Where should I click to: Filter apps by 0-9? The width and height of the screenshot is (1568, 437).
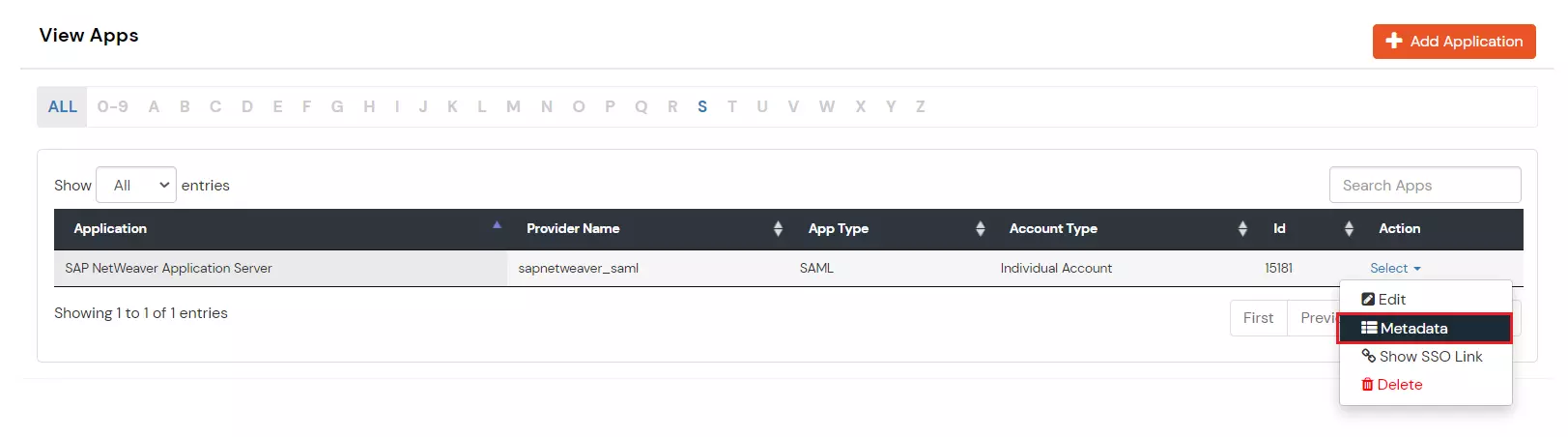tap(113, 106)
